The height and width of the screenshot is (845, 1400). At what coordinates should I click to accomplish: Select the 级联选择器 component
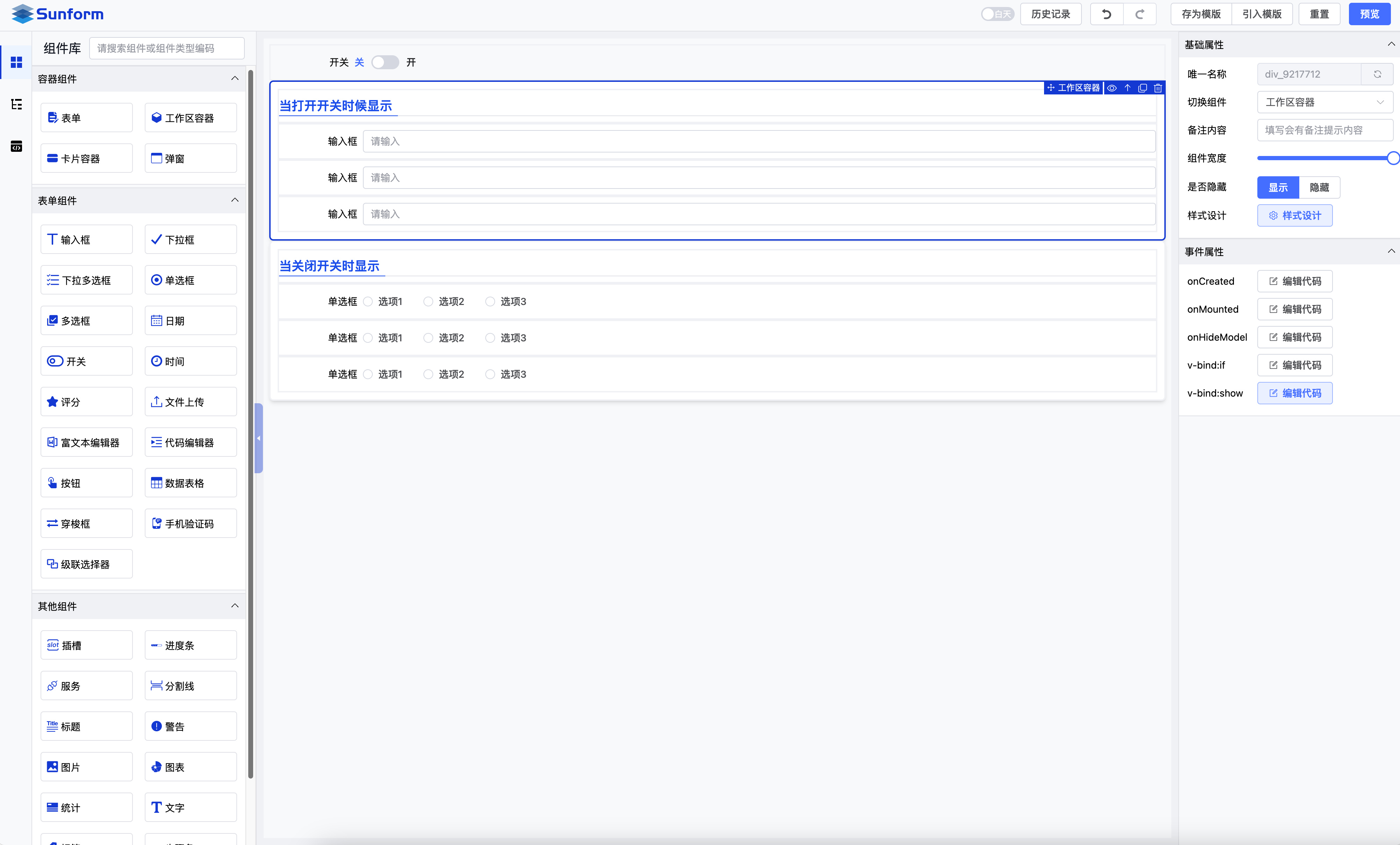[86, 564]
